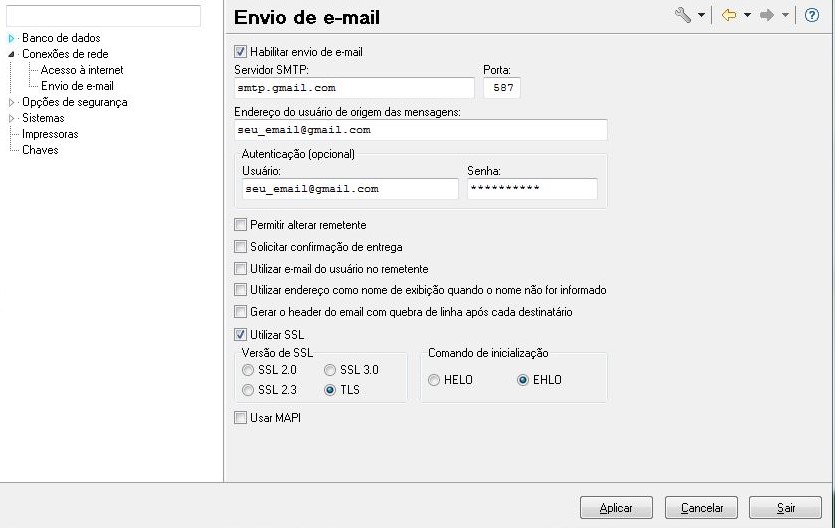Select Acesso à internet in the tree
The height and width of the screenshot is (528, 835).
point(82,70)
